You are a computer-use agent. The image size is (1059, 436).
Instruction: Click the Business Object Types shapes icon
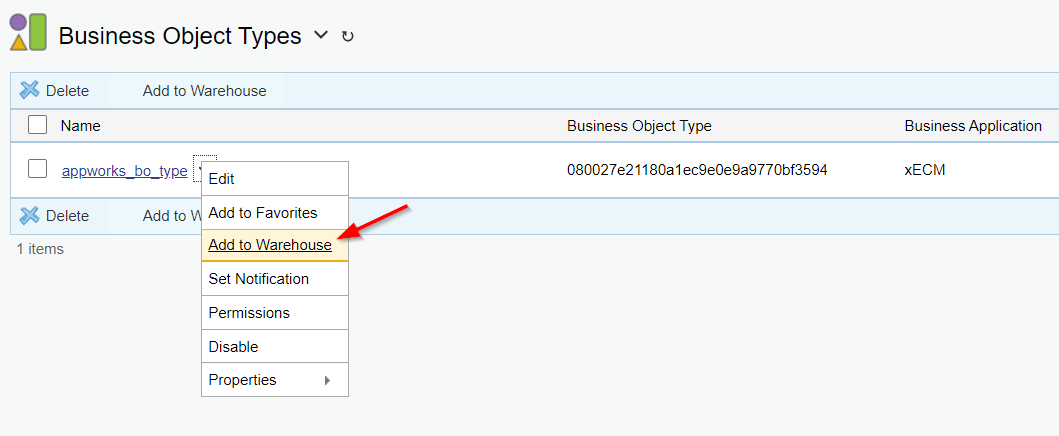[x=28, y=33]
